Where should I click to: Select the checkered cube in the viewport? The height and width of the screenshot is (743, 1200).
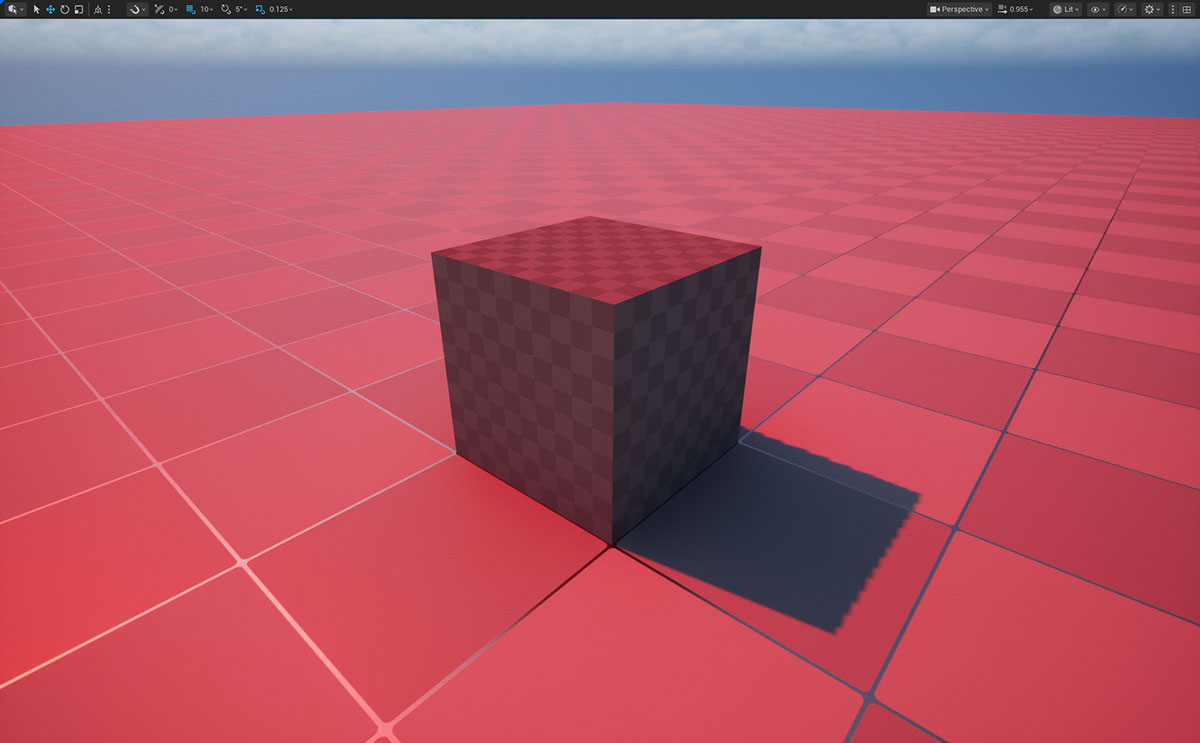click(595, 380)
